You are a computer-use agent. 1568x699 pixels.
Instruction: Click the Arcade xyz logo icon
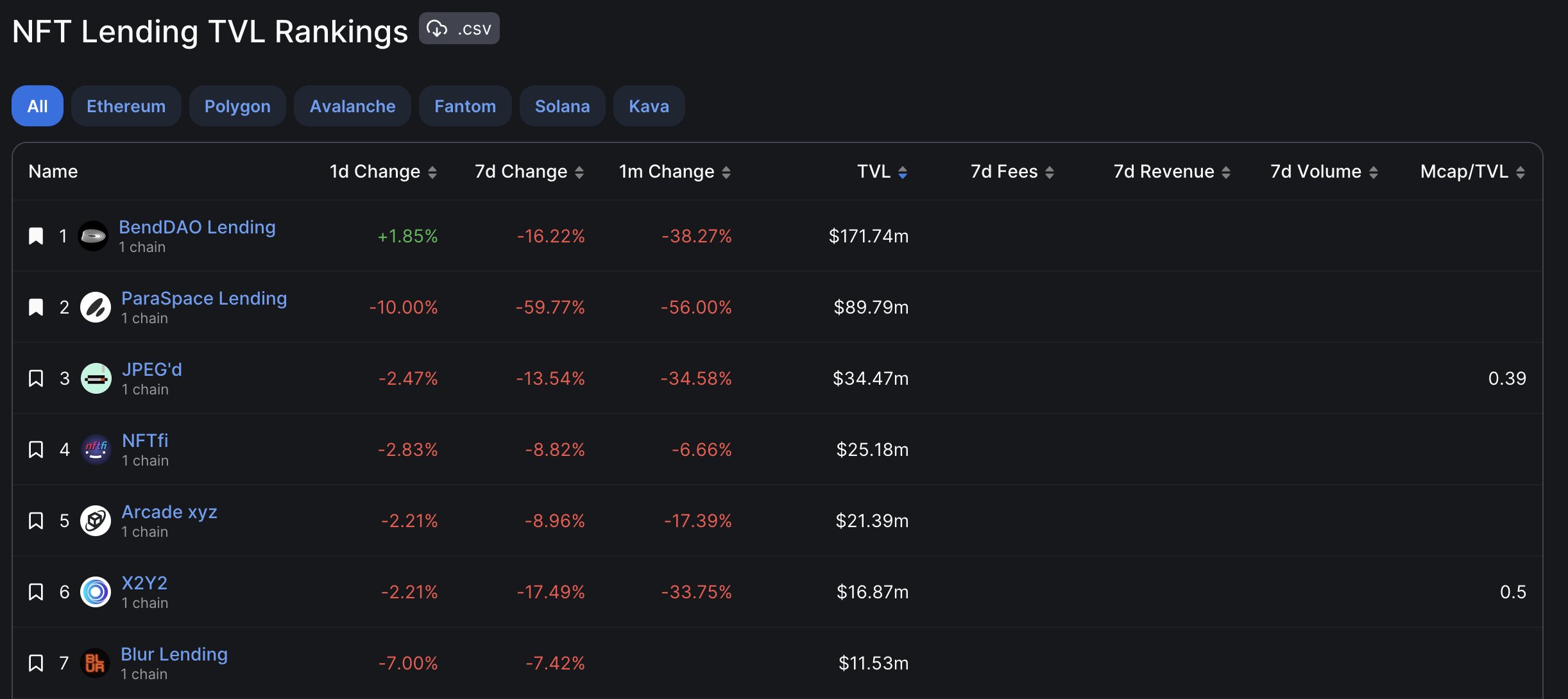click(96, 521)
